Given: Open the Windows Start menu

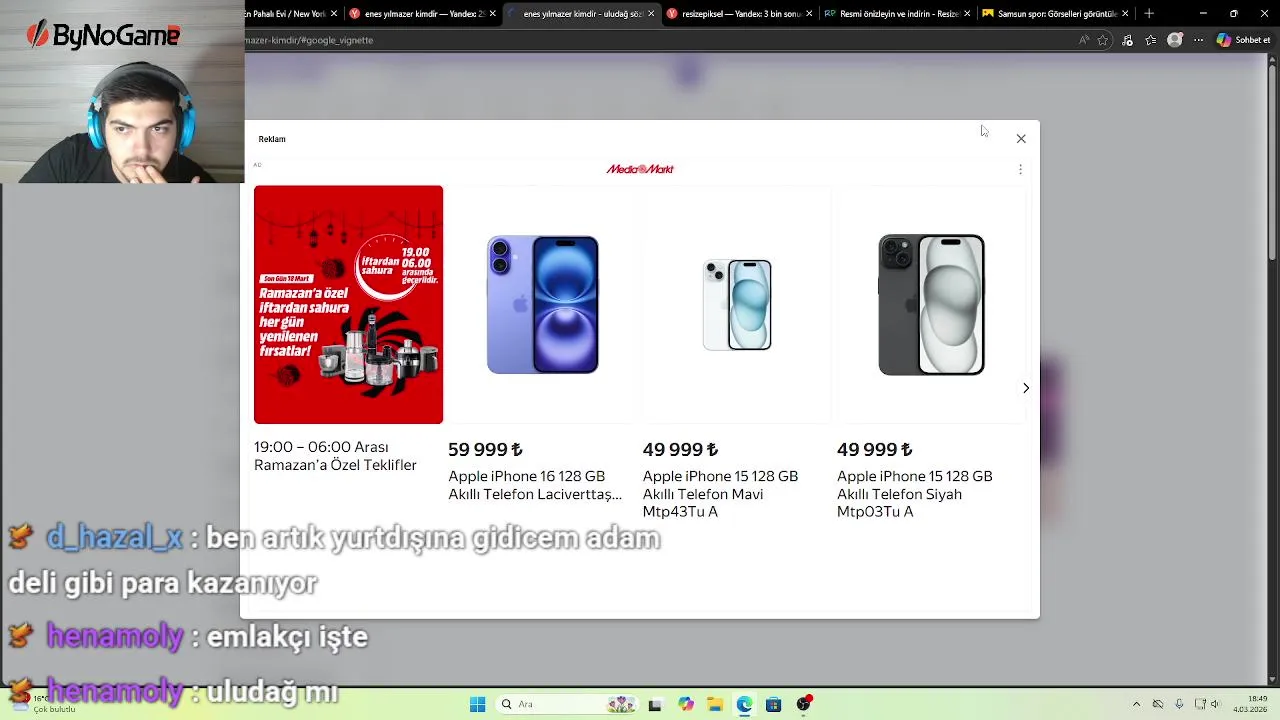Looking at the screenshot, I should tap(477, 705).
